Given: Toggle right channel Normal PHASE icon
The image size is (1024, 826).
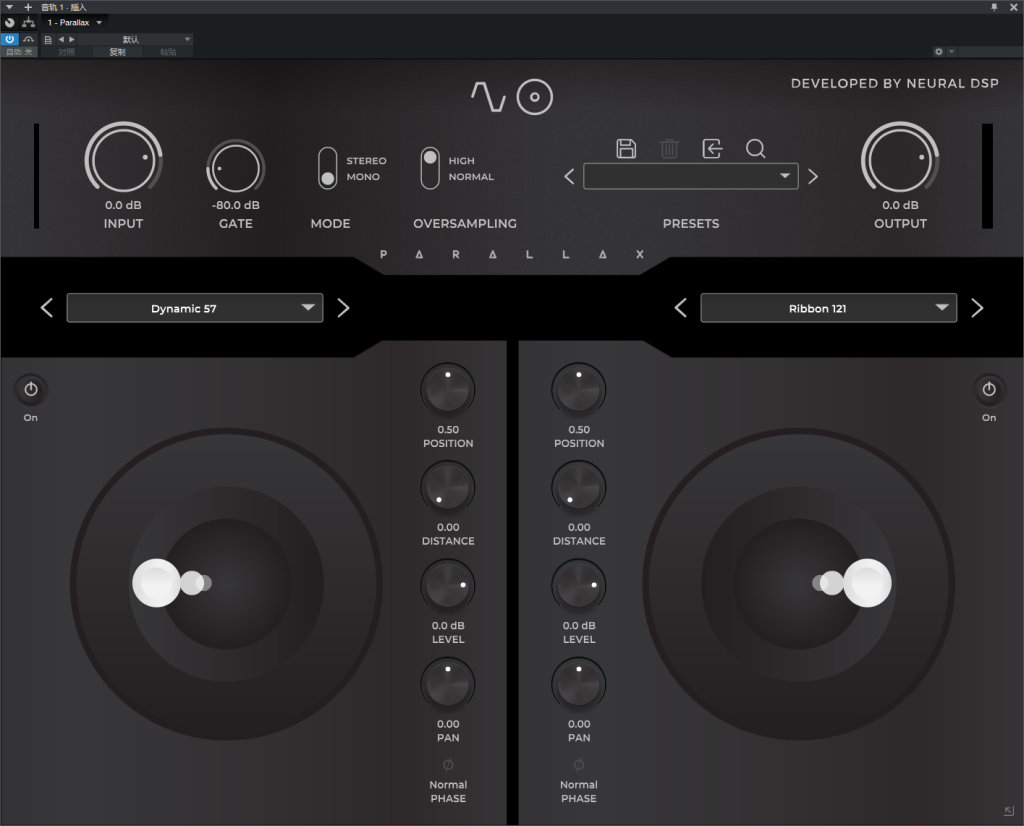Looking at the screenshot, I should (x=579, y=765).
